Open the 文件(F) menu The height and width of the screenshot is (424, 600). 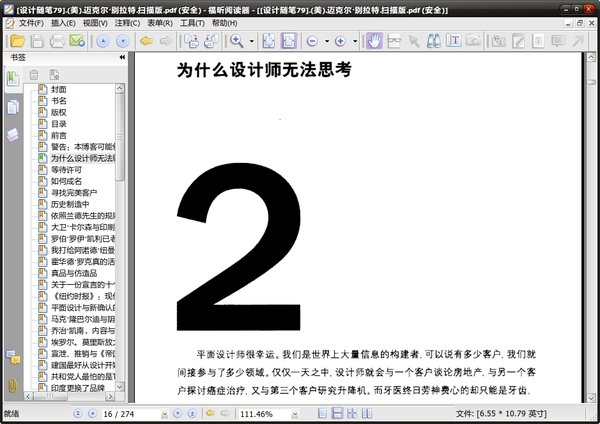30,23
